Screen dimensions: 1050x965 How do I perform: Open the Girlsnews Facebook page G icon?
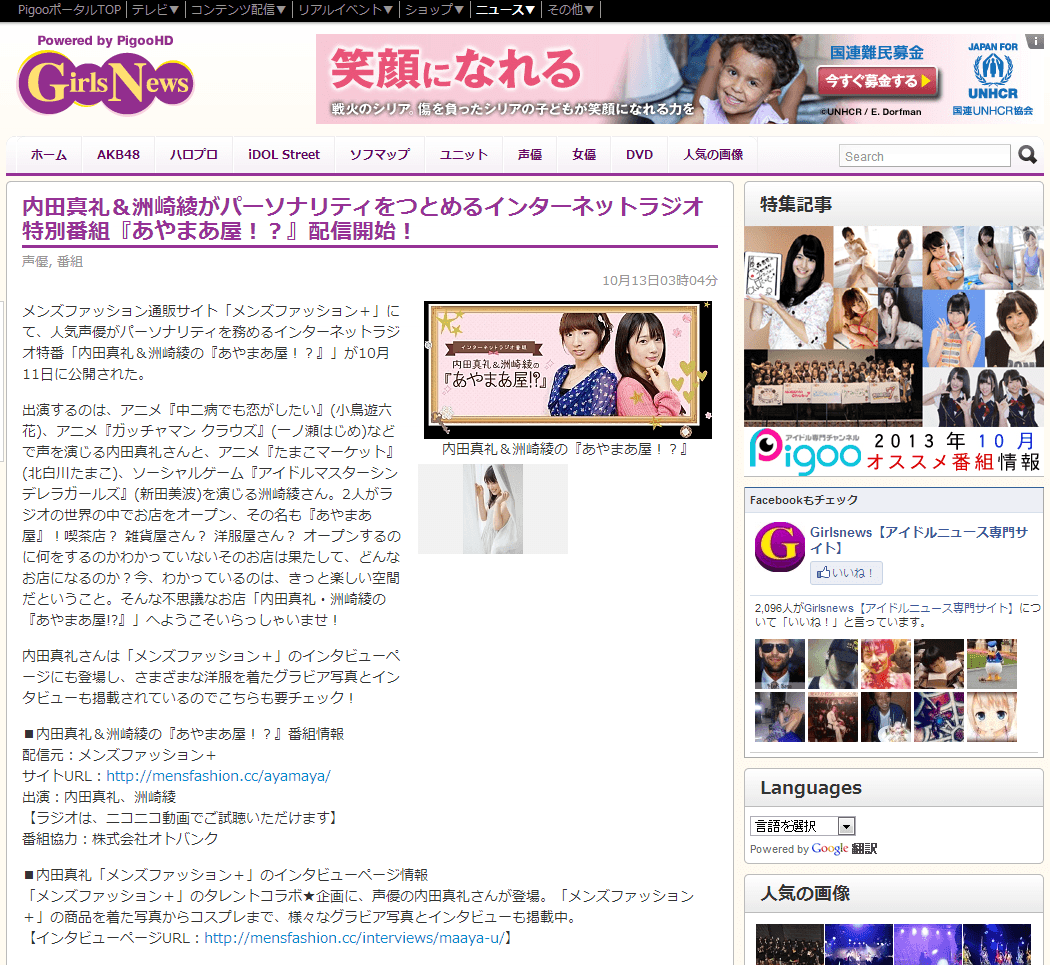[780, 547]
